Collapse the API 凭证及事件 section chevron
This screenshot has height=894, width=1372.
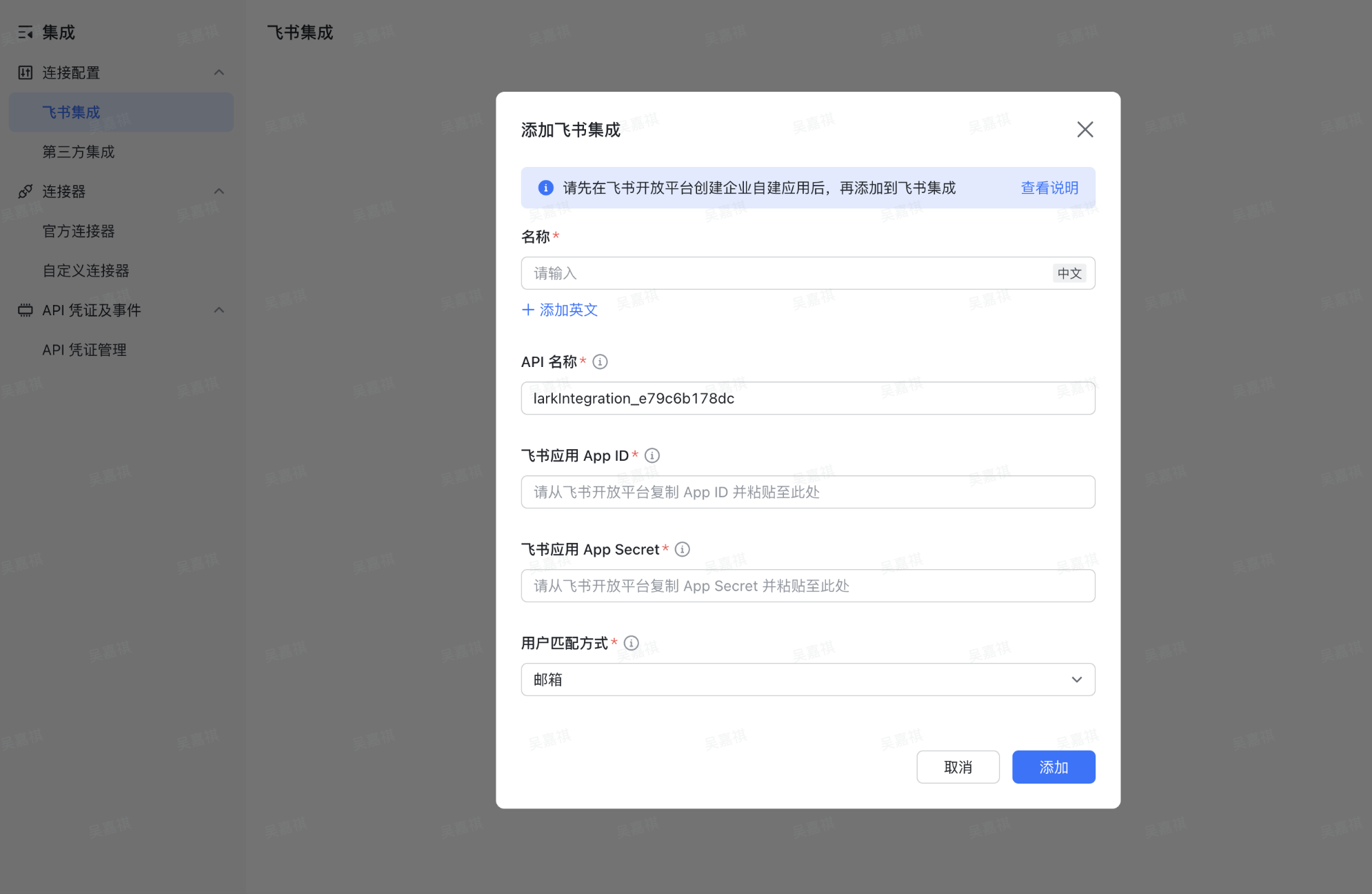(x=219, y=310)
